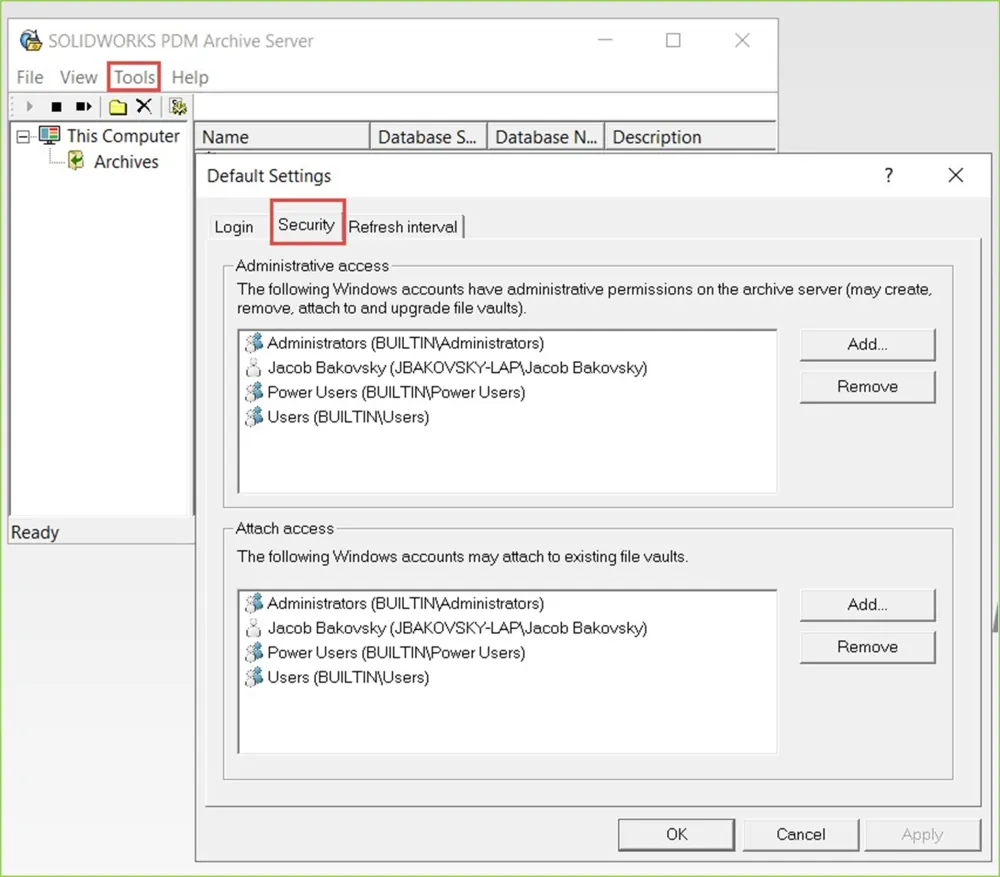Open the Tools menu

(x=134, y=77)
